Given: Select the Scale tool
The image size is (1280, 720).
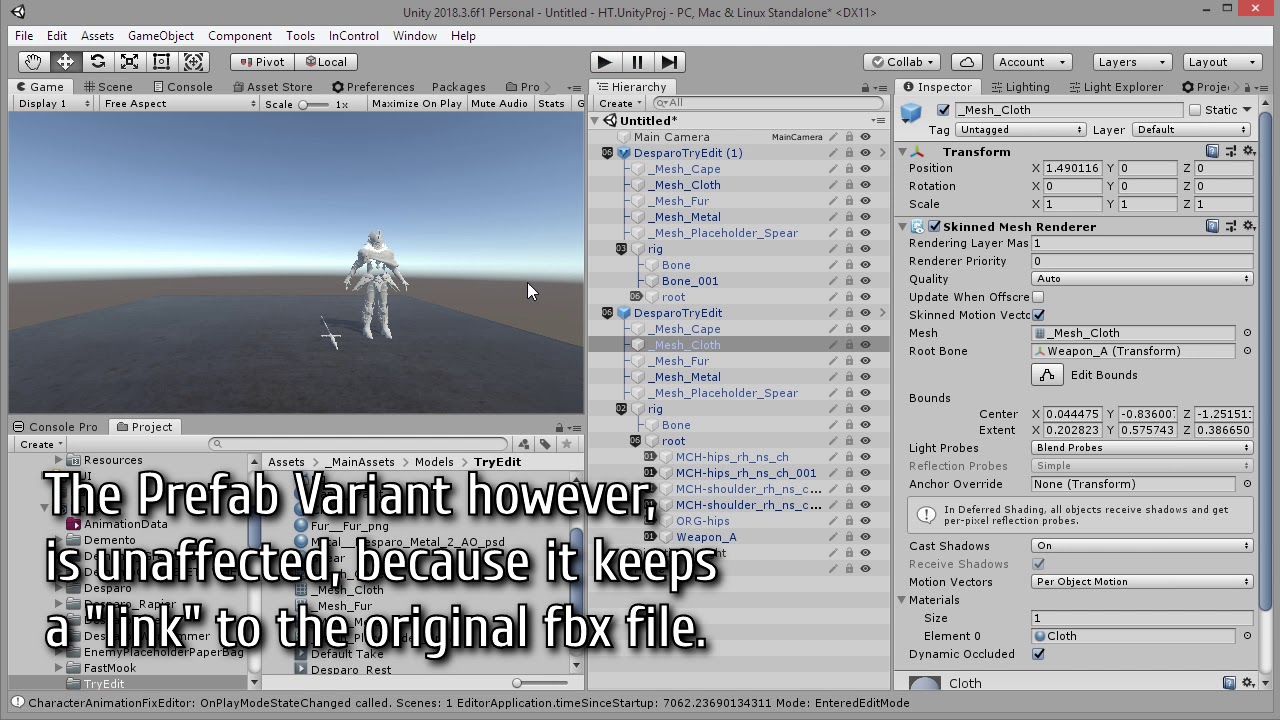Looking at the screenshot, I should 129,62.
